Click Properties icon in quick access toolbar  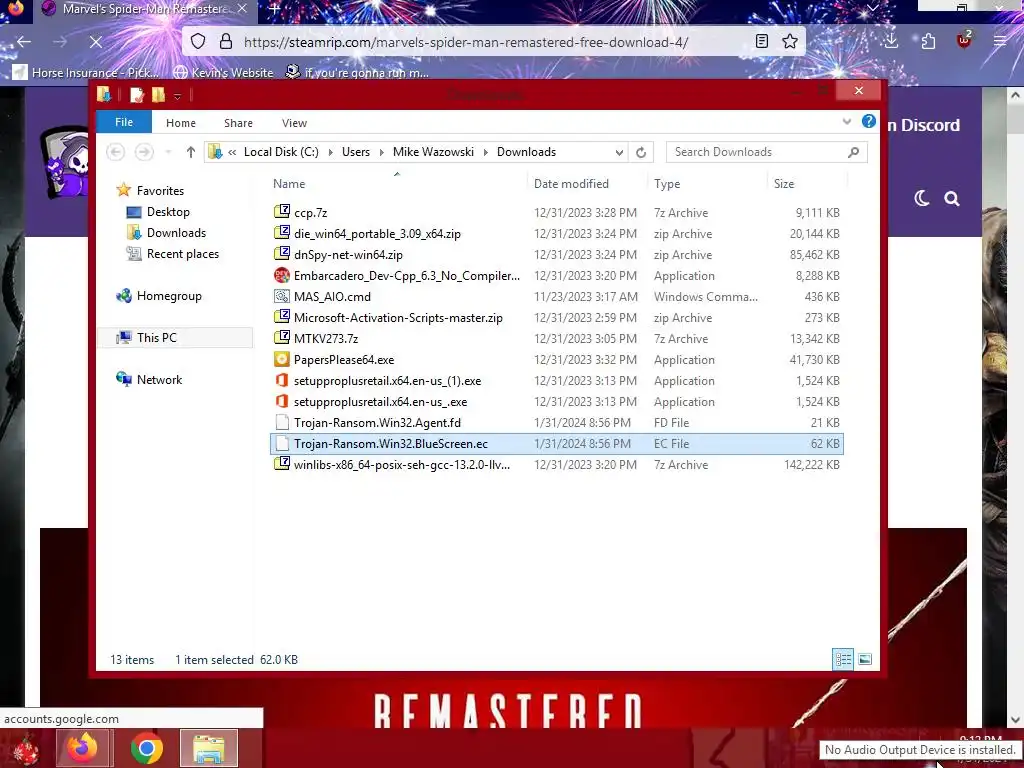point(136,95)
